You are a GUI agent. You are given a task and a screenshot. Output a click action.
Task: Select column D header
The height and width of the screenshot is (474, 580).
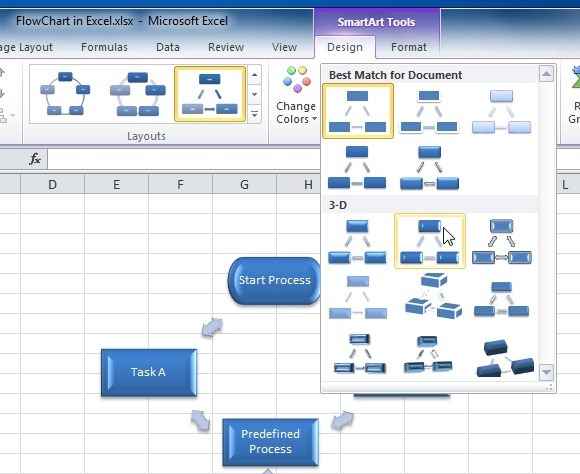(x=53, y=184)
